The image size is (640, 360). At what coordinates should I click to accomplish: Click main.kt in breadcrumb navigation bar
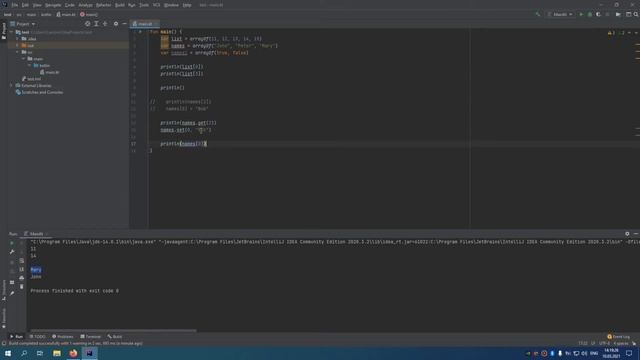click(x=66, y=14)
